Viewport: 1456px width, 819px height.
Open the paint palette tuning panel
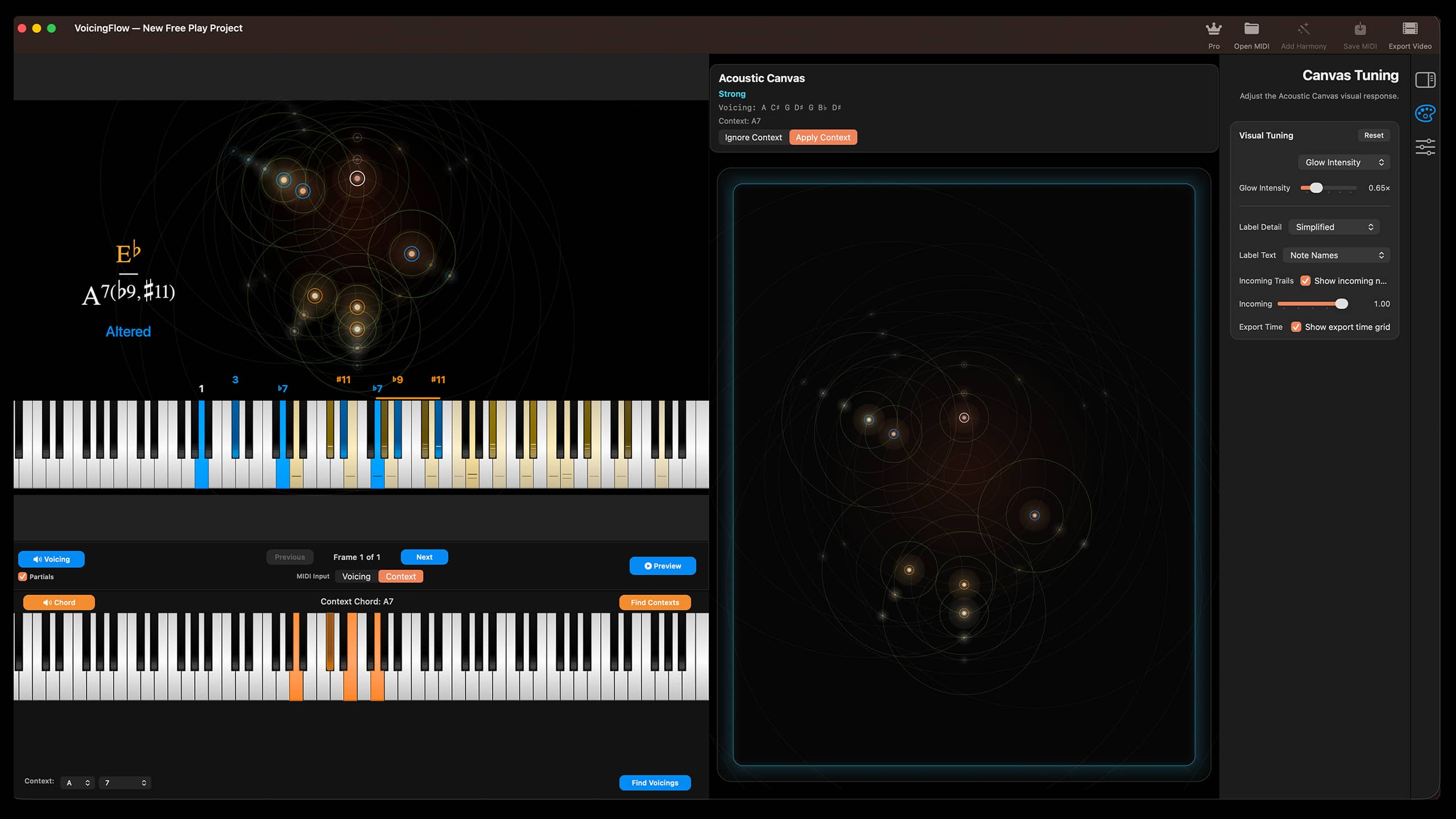pos(1425,114)
